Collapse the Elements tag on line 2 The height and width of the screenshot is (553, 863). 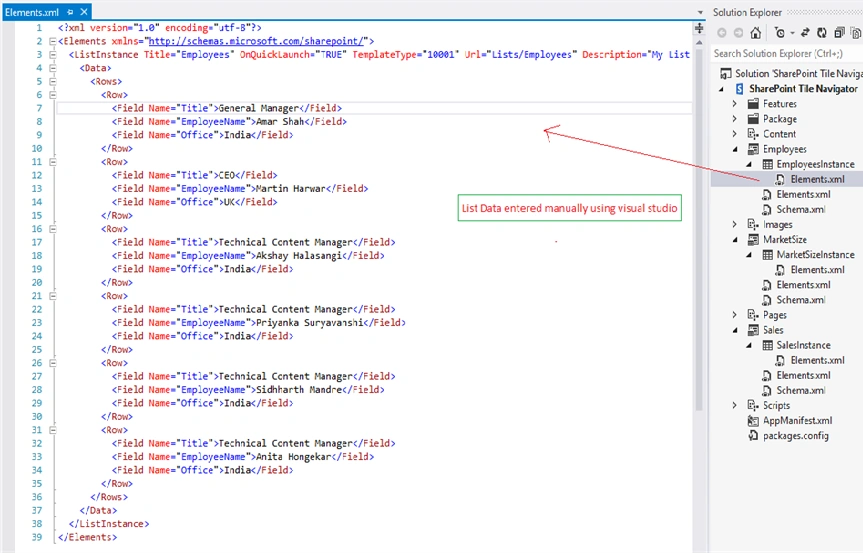click(x=53, y=41)
